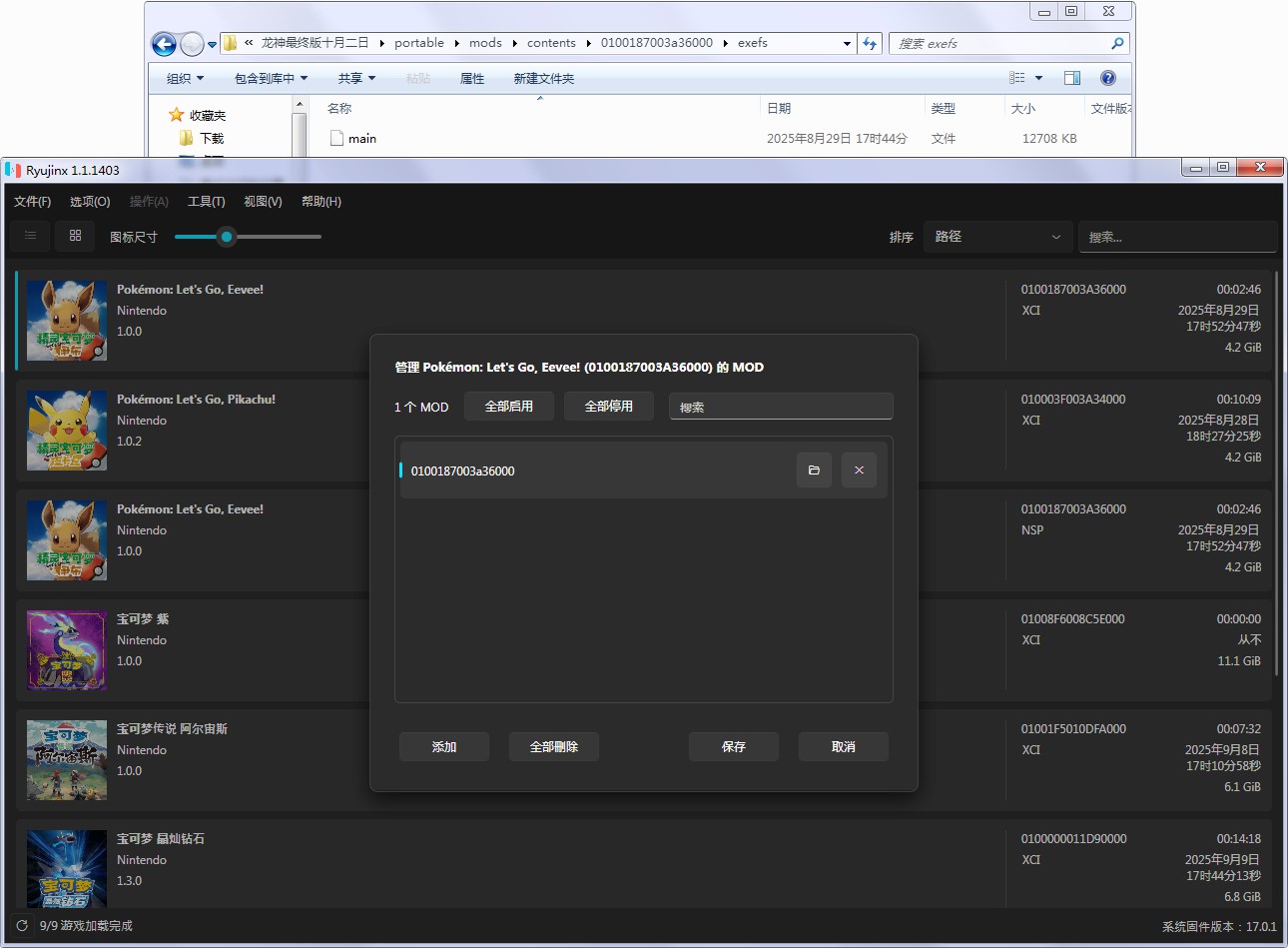Open the 文件(F) menu in Ryujinx

[32, 202]
